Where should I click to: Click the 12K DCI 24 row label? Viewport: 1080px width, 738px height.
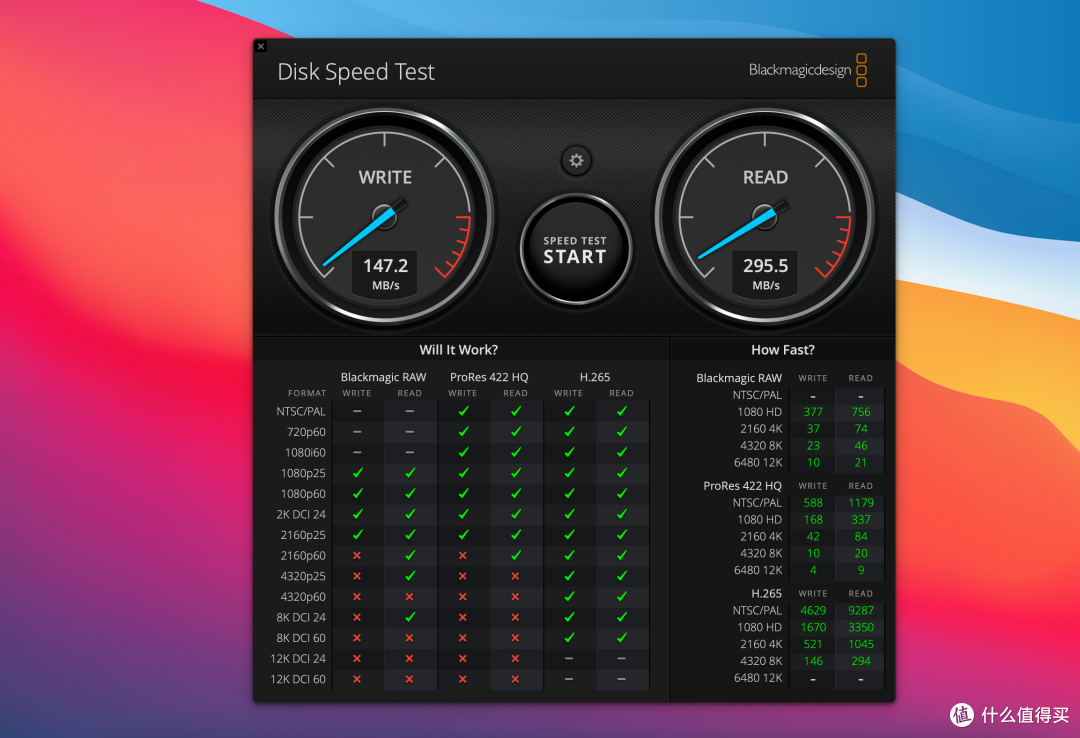pos(298,659)
